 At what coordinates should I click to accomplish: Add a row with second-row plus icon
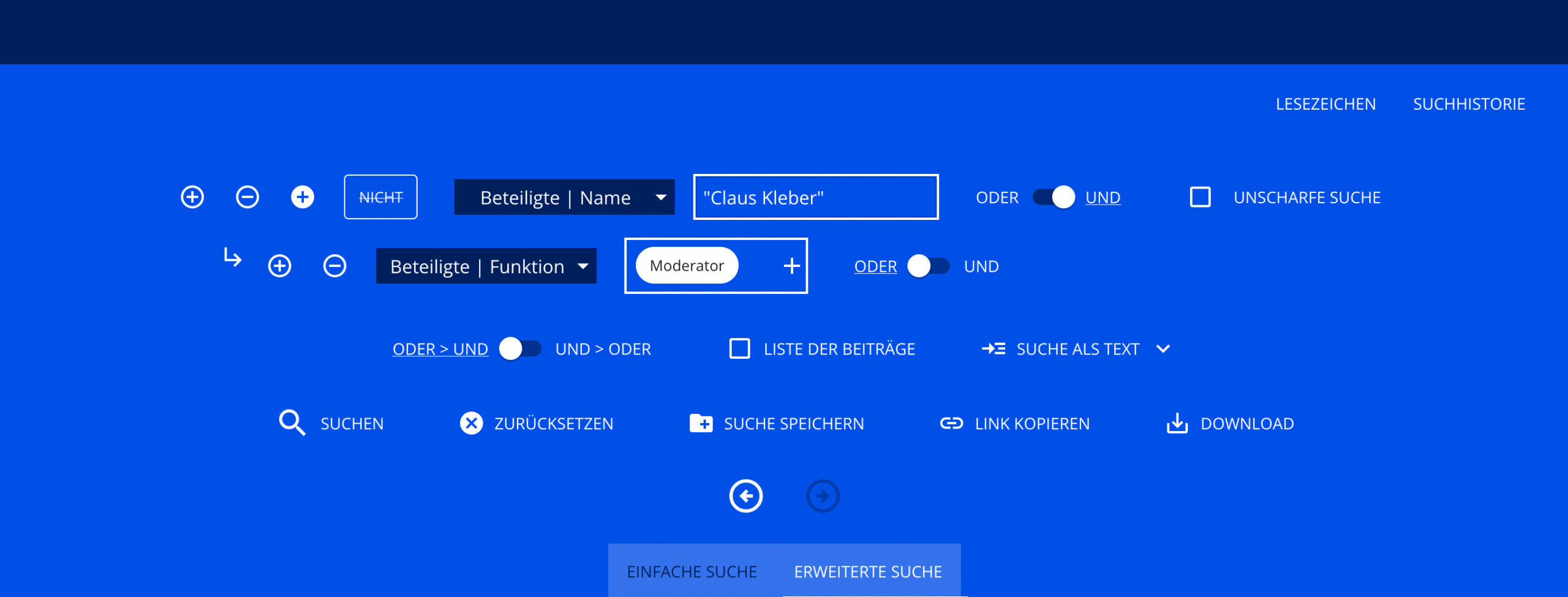coord(279,266)
